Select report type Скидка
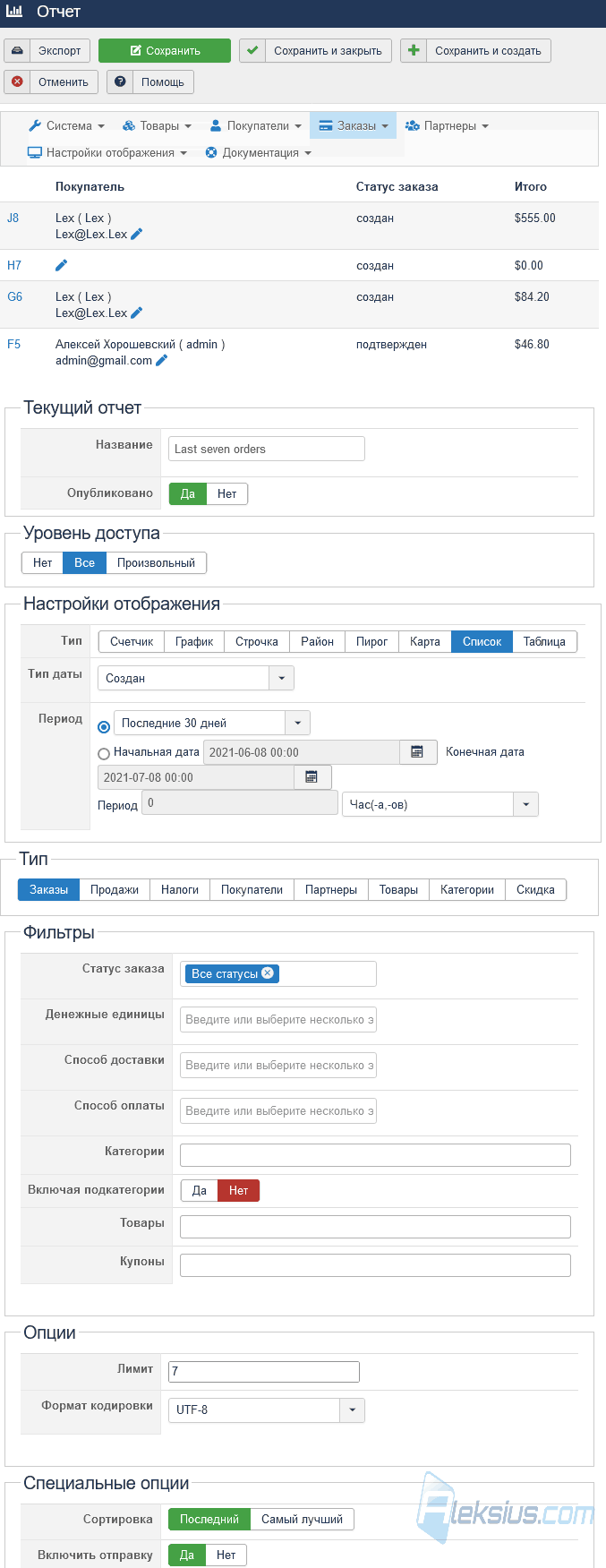 [x=535, y=889]
